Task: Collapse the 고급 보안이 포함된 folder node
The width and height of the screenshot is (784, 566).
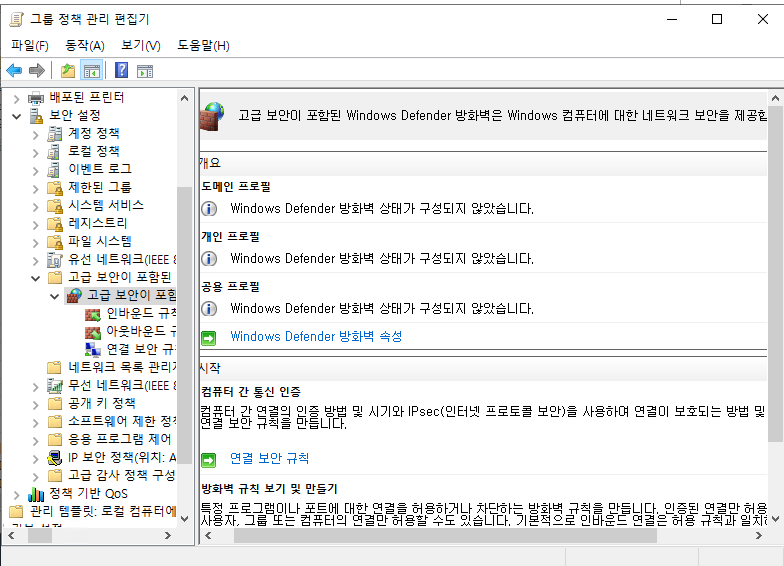Action: coord(36,278)
